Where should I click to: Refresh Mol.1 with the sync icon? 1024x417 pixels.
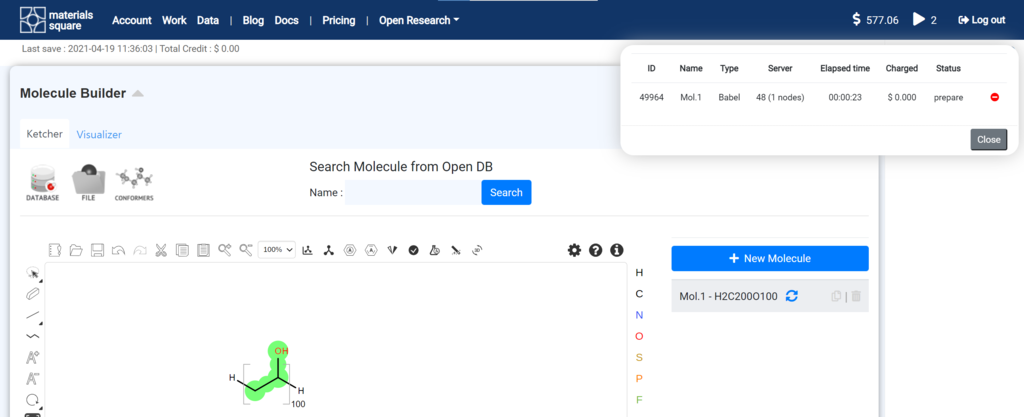click(x=792, y=296)
